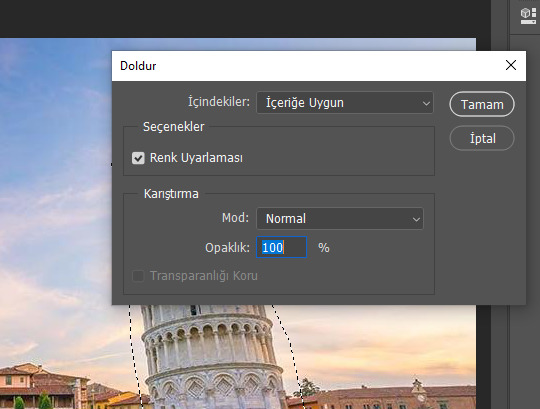Screen dimensions: 540x409
Task: Toggle the Renk Uyarlaması checkbox
Action: pyautogui.click(x=138, y=158)
